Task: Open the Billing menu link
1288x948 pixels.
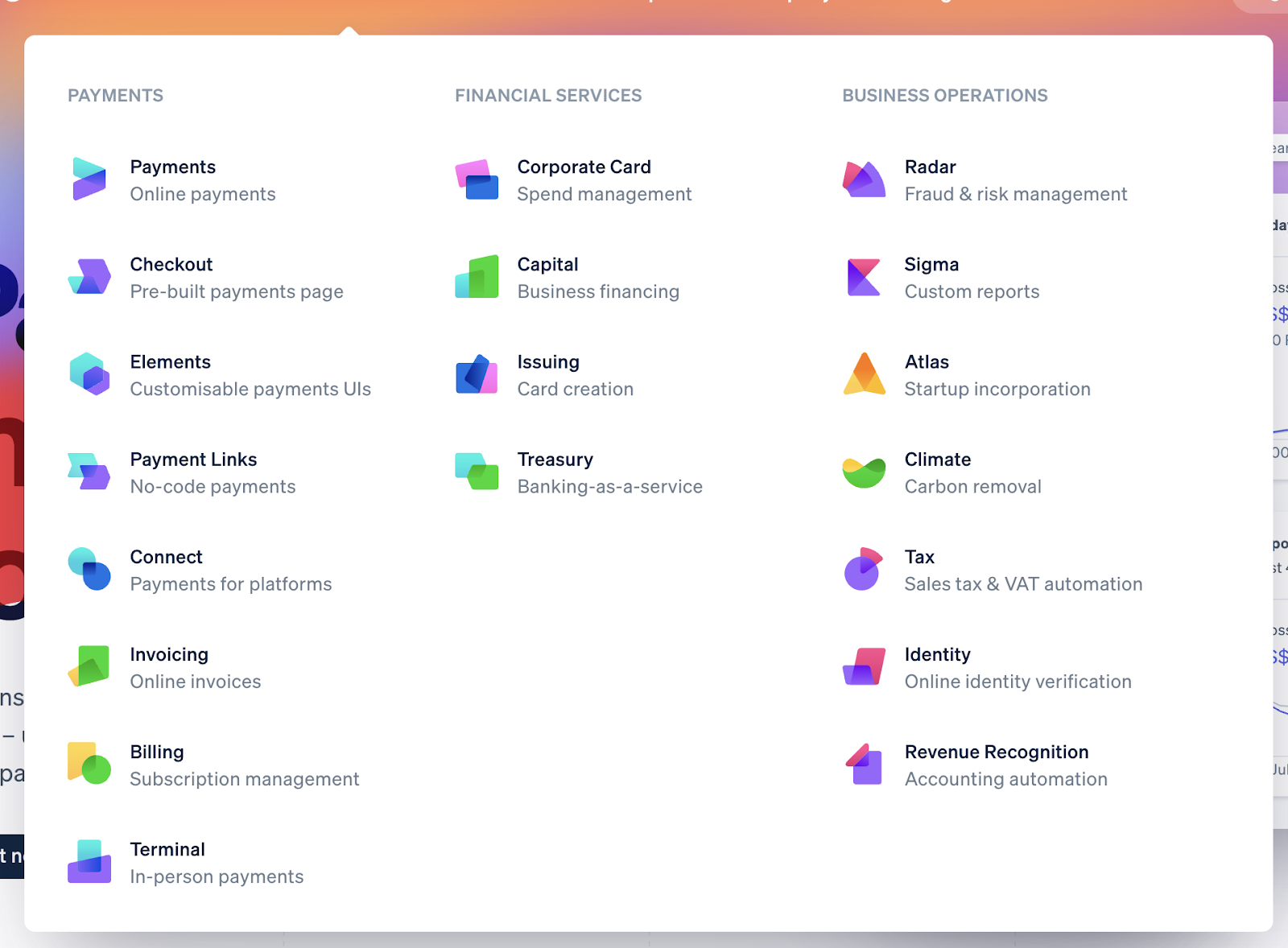Action: tap(157, 752)
